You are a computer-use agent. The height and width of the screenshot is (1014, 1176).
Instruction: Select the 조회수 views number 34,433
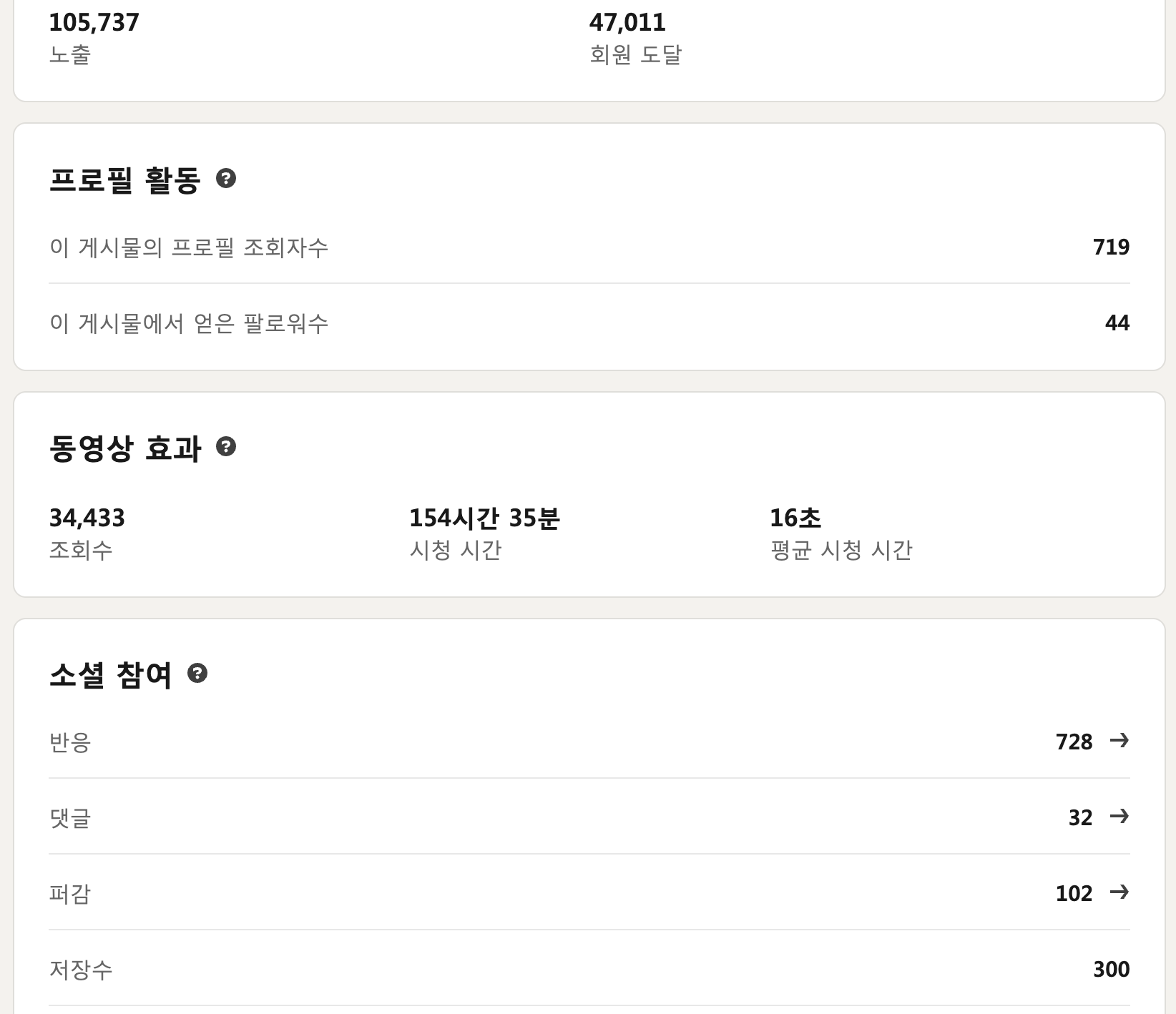coord(88,519)
